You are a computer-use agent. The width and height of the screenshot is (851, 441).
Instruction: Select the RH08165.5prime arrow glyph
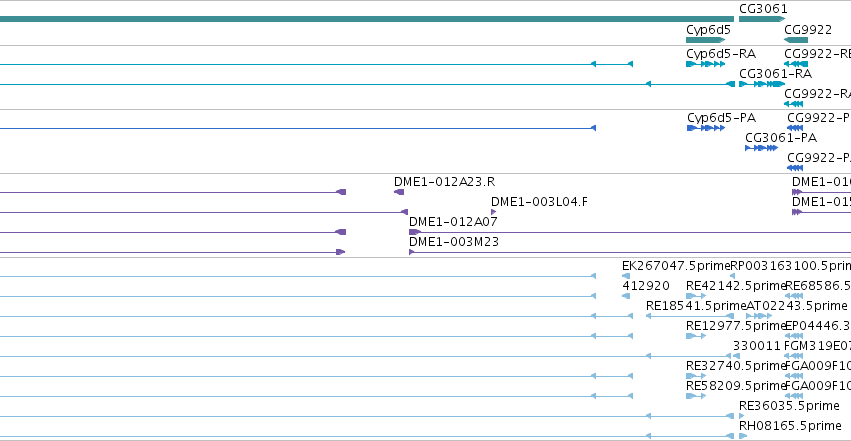743,436
